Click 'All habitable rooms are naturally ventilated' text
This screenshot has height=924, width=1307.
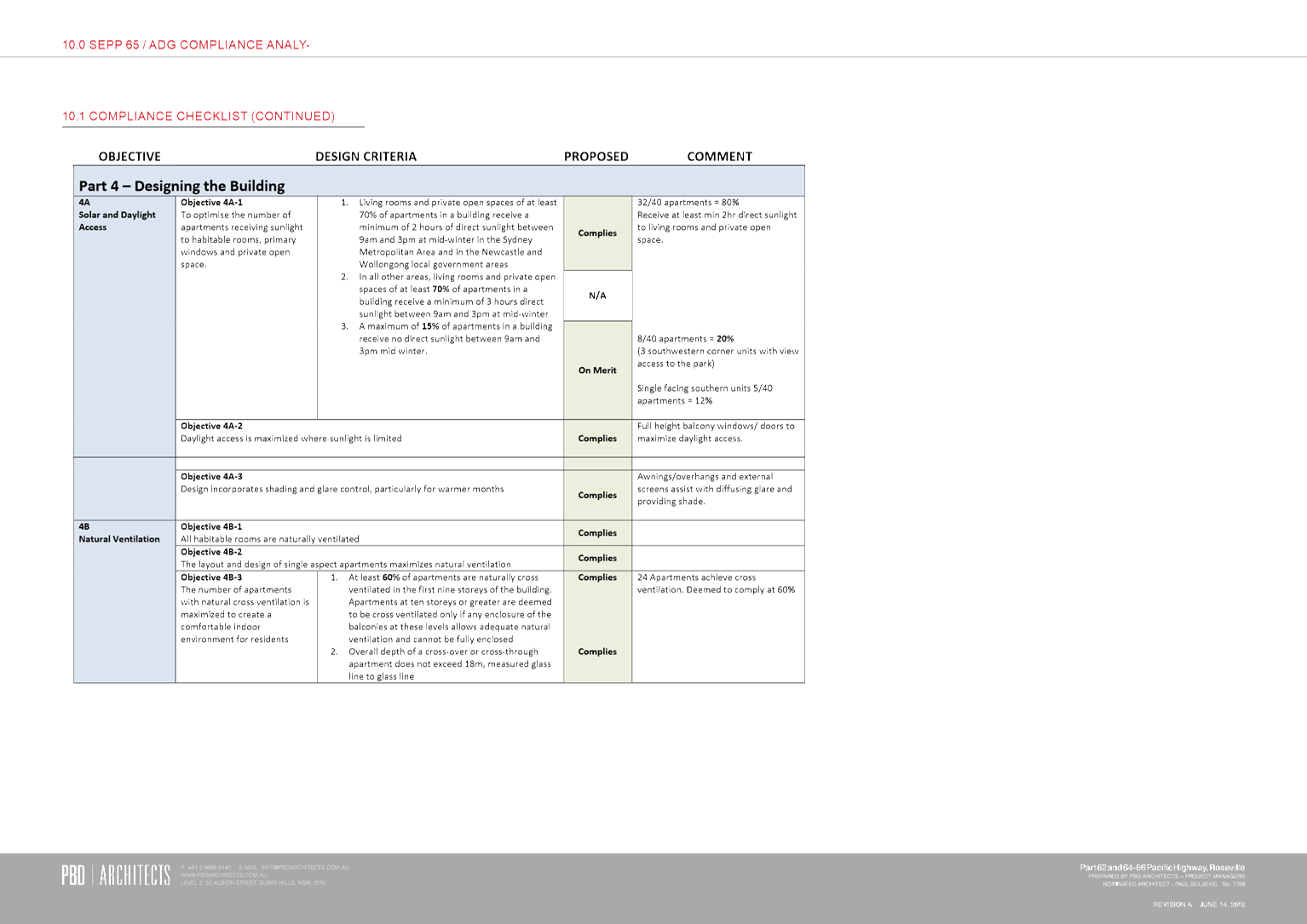point(269,539)
